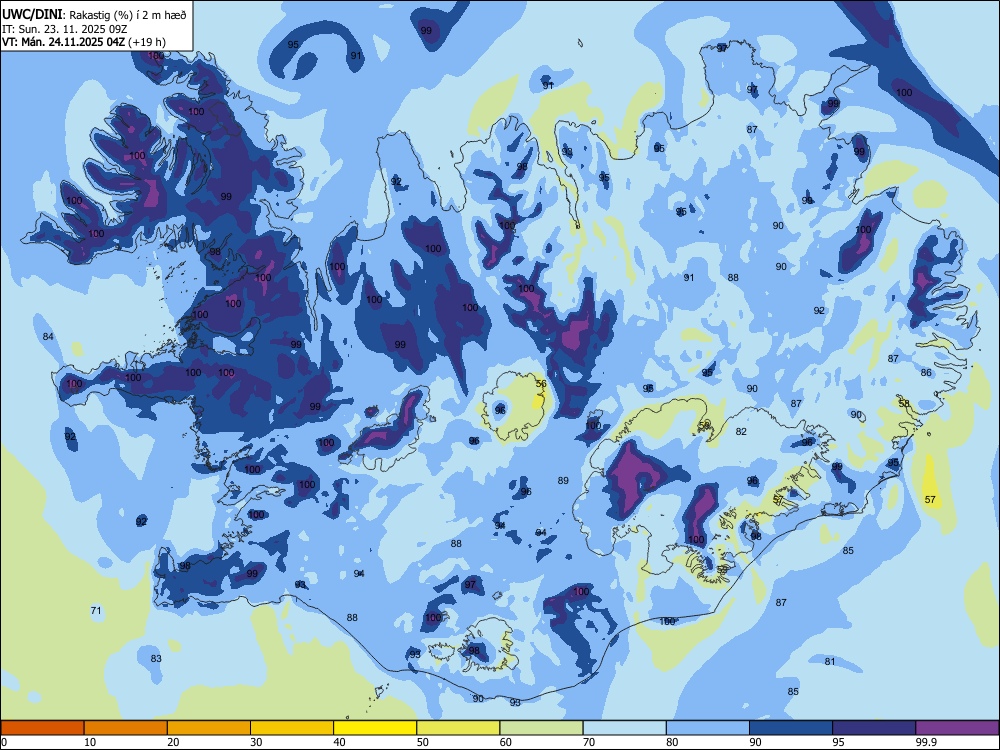Click the legend scale label '30'
The image size is (1000, 750).
256,742
